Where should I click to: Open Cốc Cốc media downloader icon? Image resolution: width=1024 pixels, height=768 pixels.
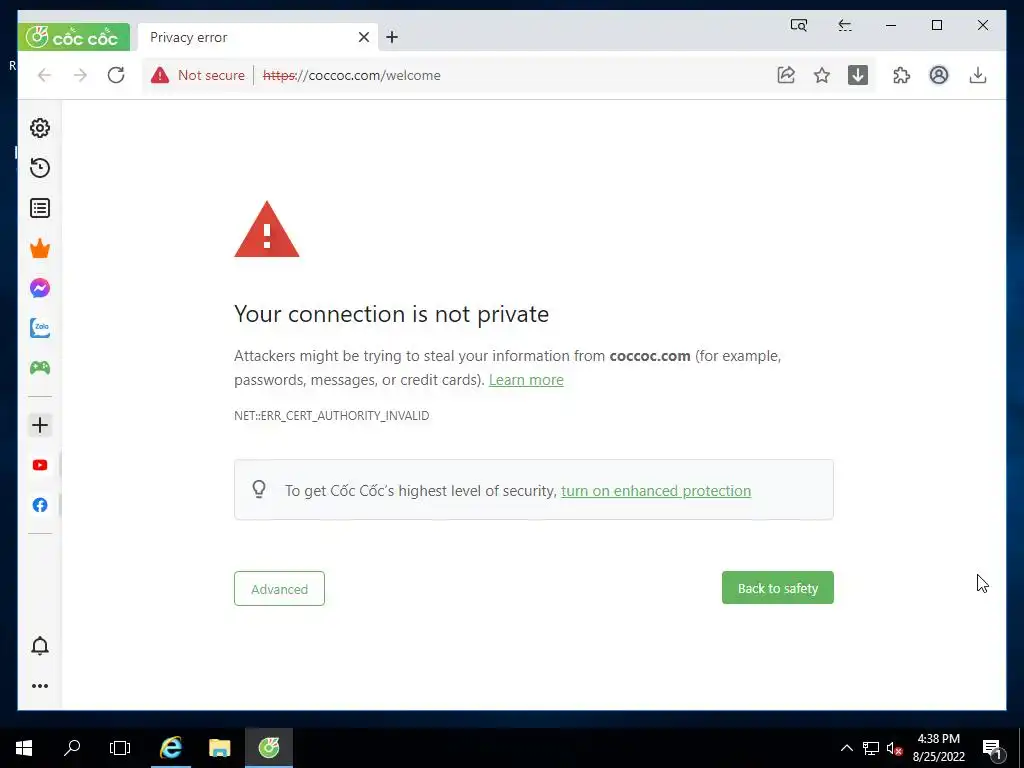857,75
